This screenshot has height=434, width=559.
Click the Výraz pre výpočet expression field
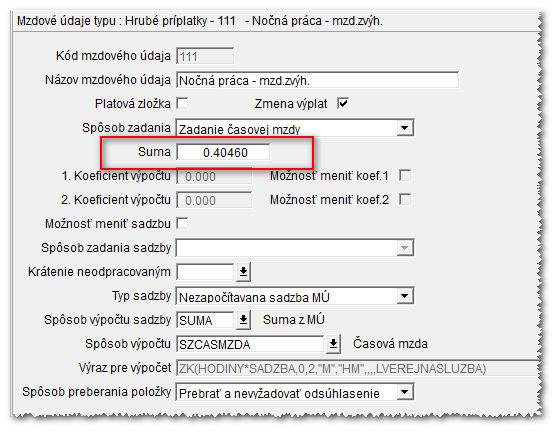pyautogui.click(x=358, y=368)
